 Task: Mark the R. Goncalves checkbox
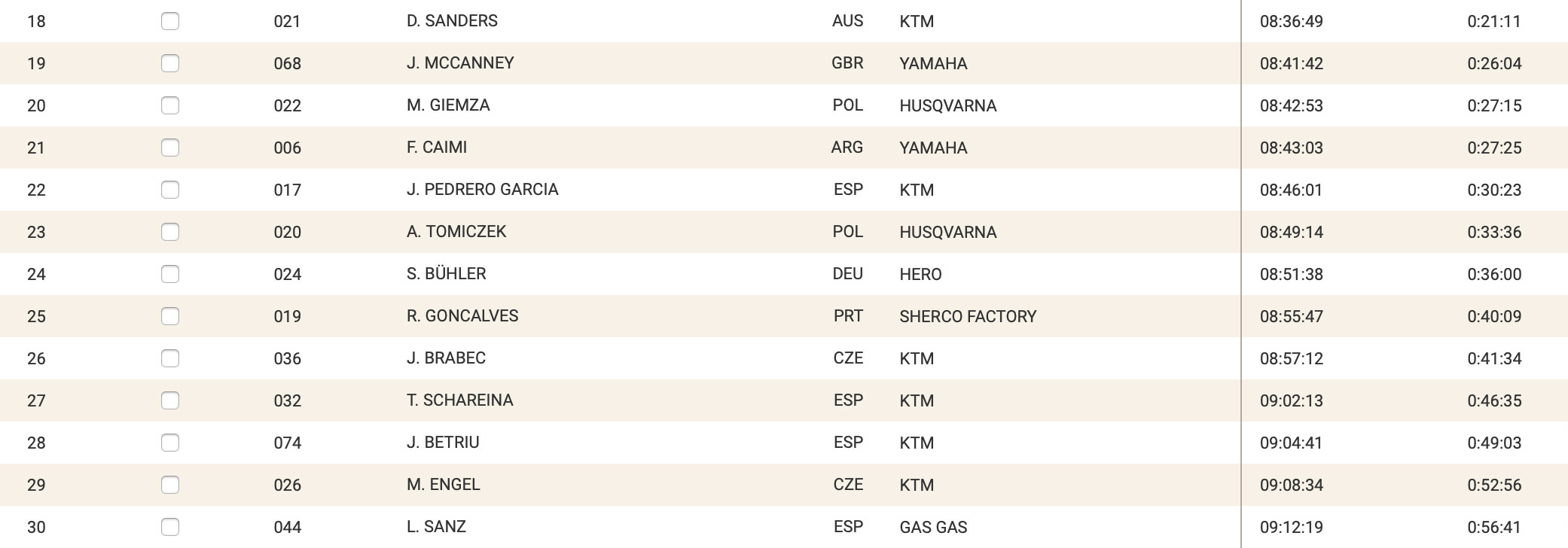(170, 316)
